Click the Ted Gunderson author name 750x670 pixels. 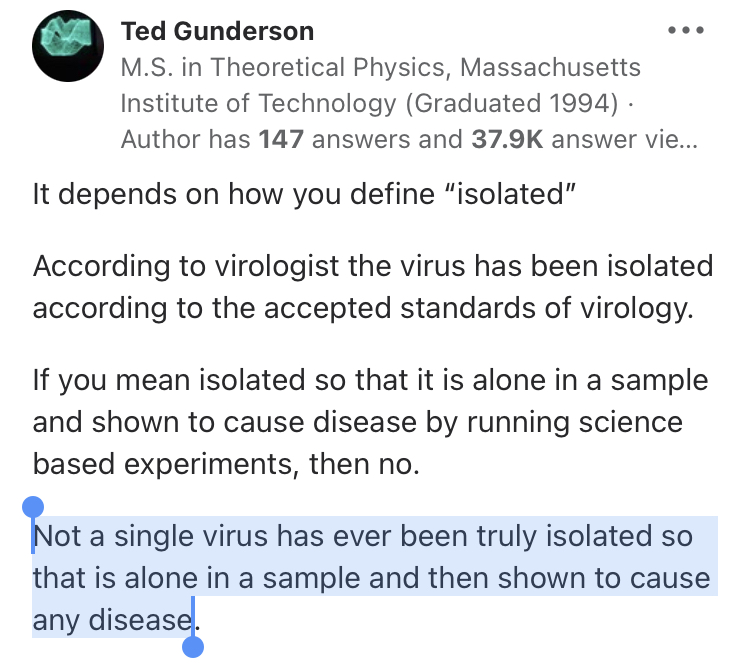217,32
